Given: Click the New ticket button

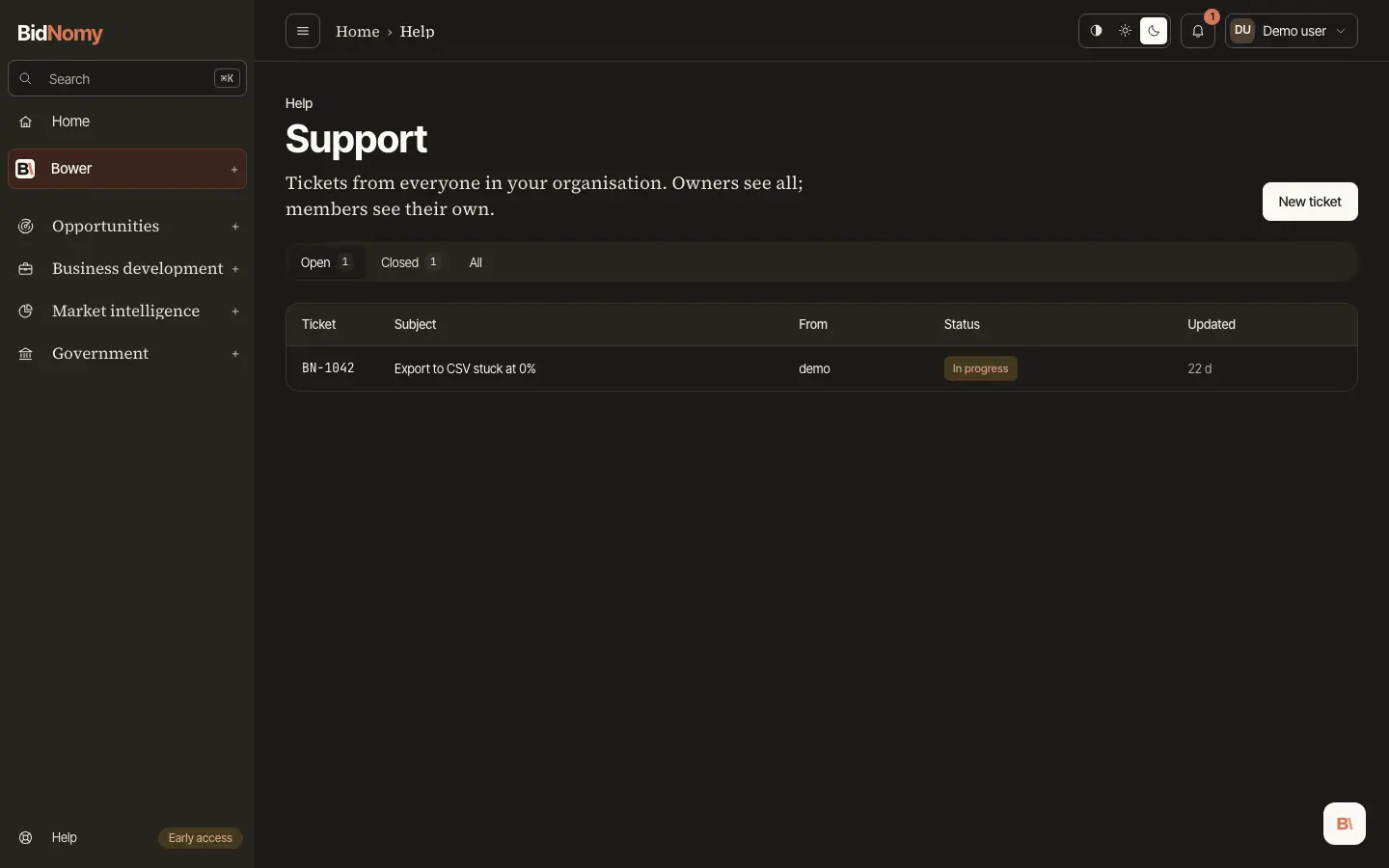Looking at the screenshot, I should click(x=1310, y=202).
